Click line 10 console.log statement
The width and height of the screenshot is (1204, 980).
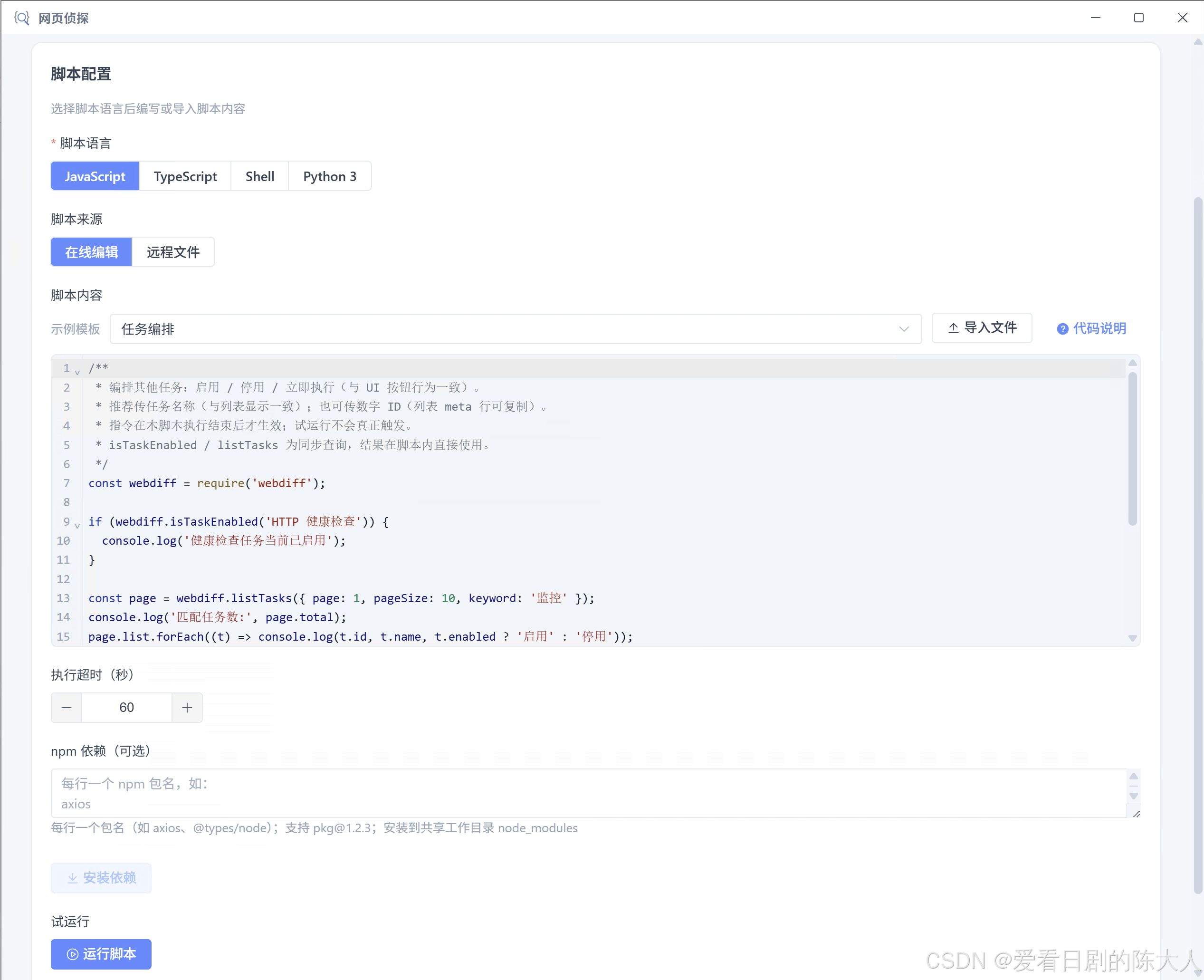click(223, 541)
